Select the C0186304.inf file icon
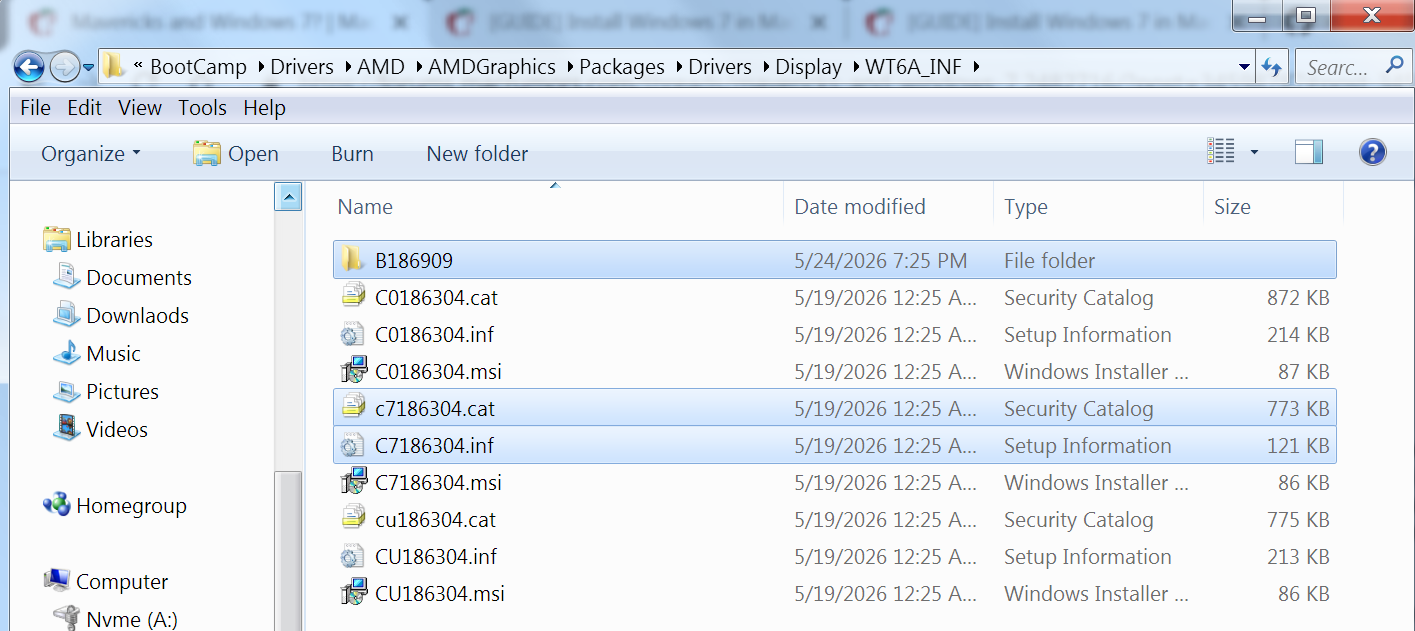This screenshot has height=631, width=1415. (353, 334)
